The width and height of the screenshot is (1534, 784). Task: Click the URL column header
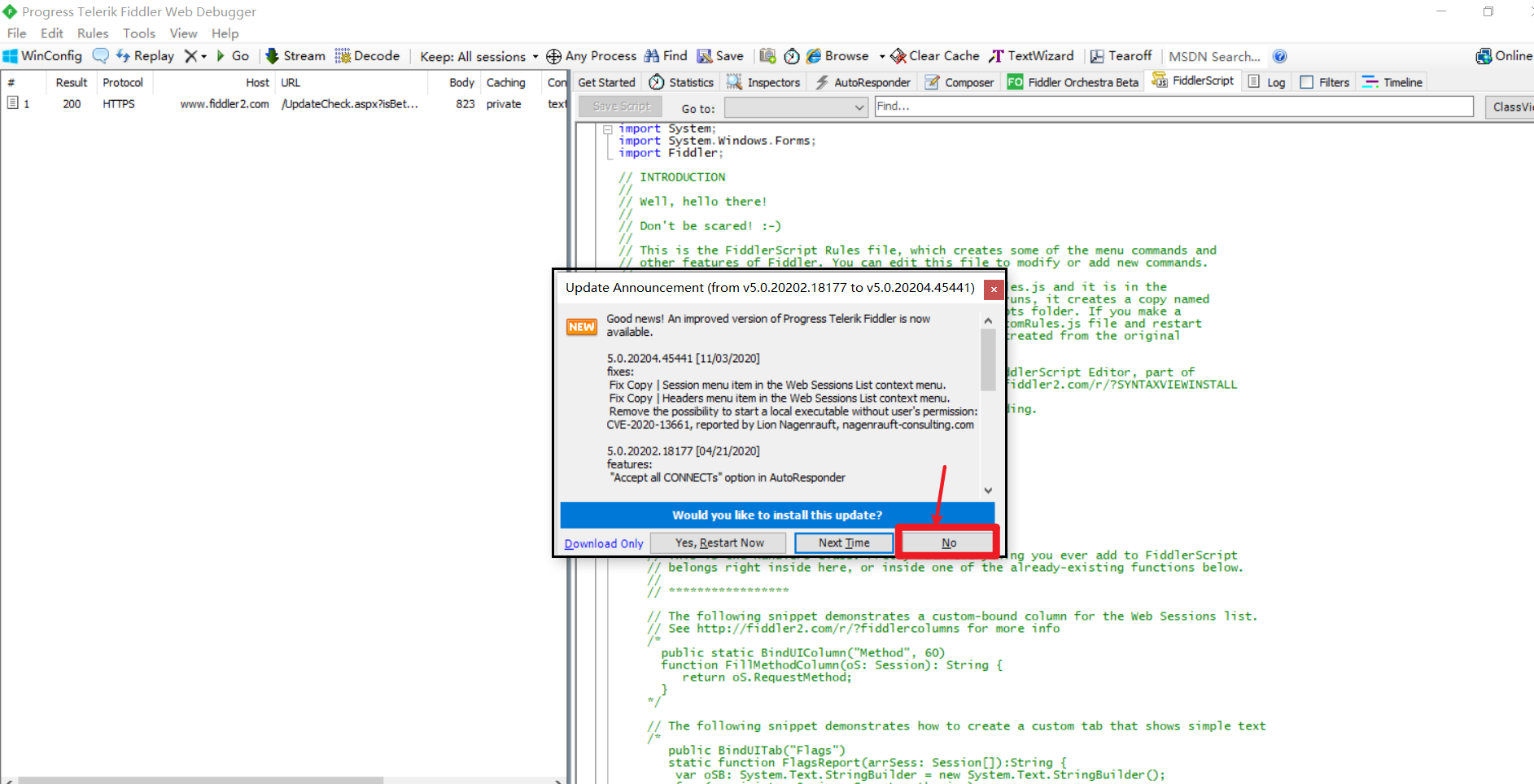pyautogui.click(x=352, y=82)
